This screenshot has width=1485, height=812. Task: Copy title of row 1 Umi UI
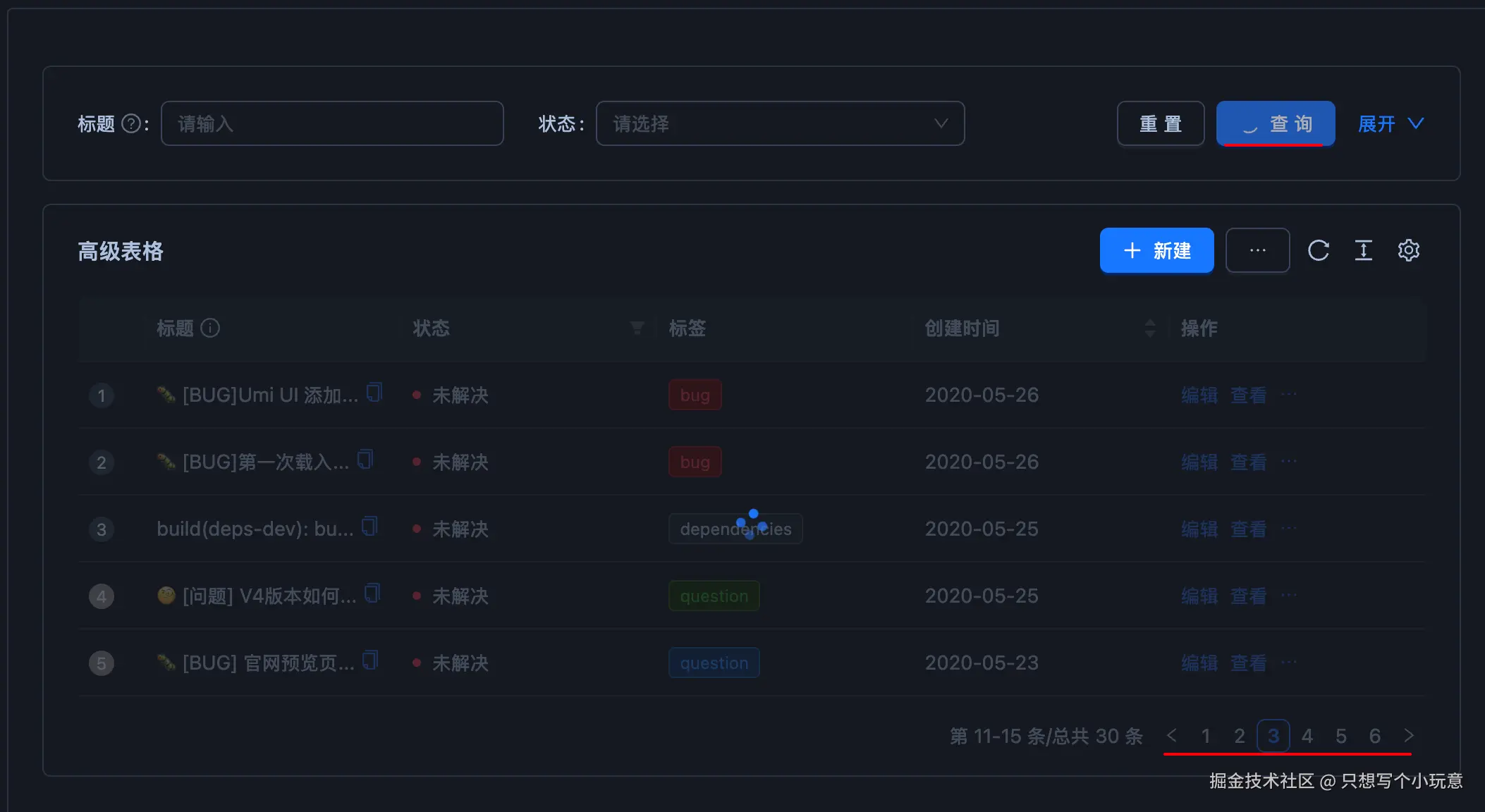(x=374, y=392)
